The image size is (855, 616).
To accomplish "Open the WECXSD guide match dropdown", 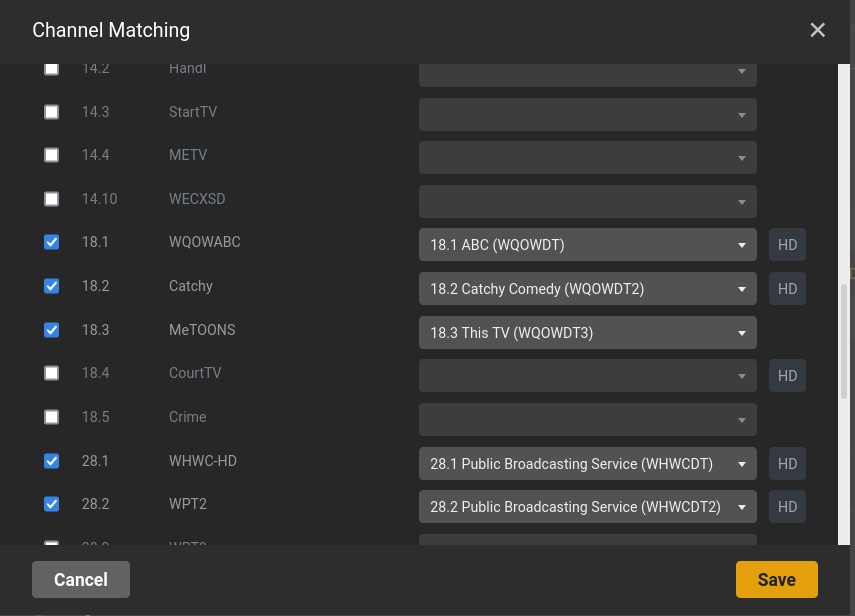I will click(x=588, y=202).
